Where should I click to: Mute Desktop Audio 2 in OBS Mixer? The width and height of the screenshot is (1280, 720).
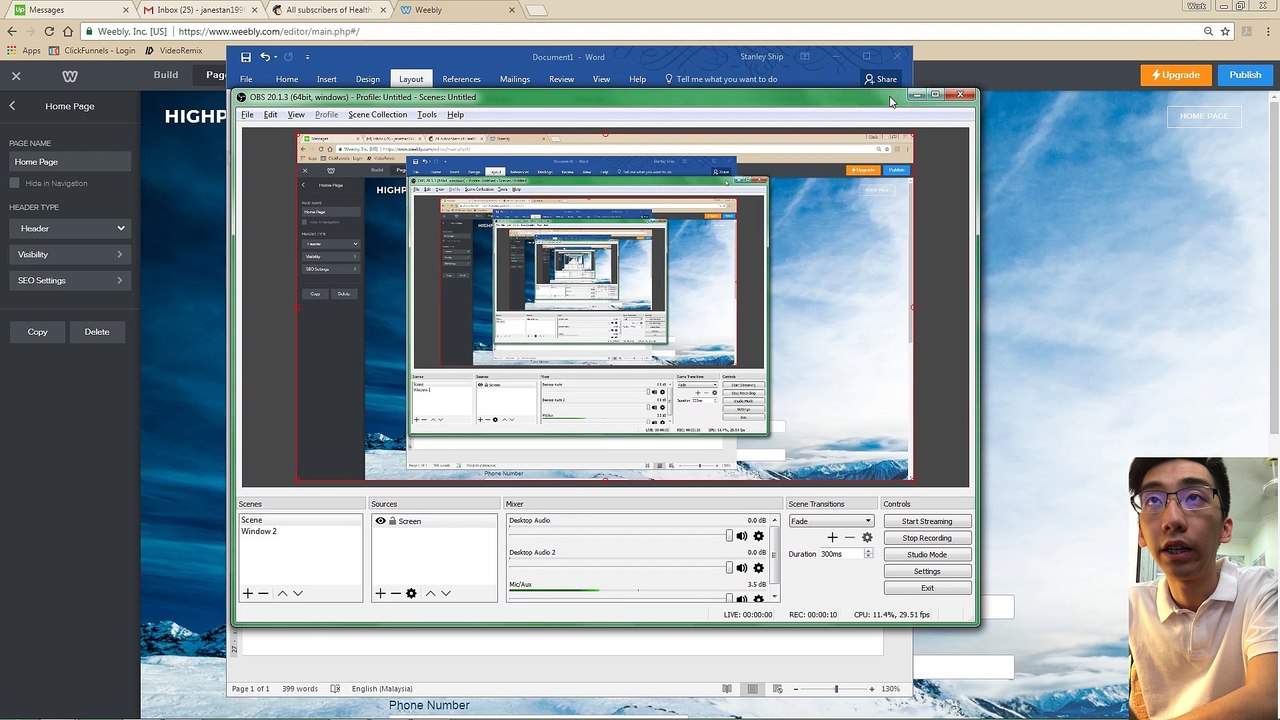point(742,568)
